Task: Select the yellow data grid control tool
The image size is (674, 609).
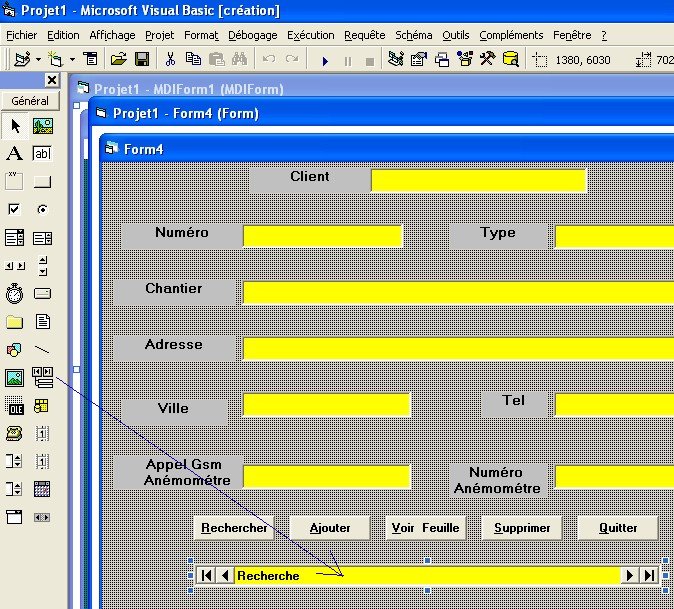Action: pyautogui.click(x=41, y=406)
